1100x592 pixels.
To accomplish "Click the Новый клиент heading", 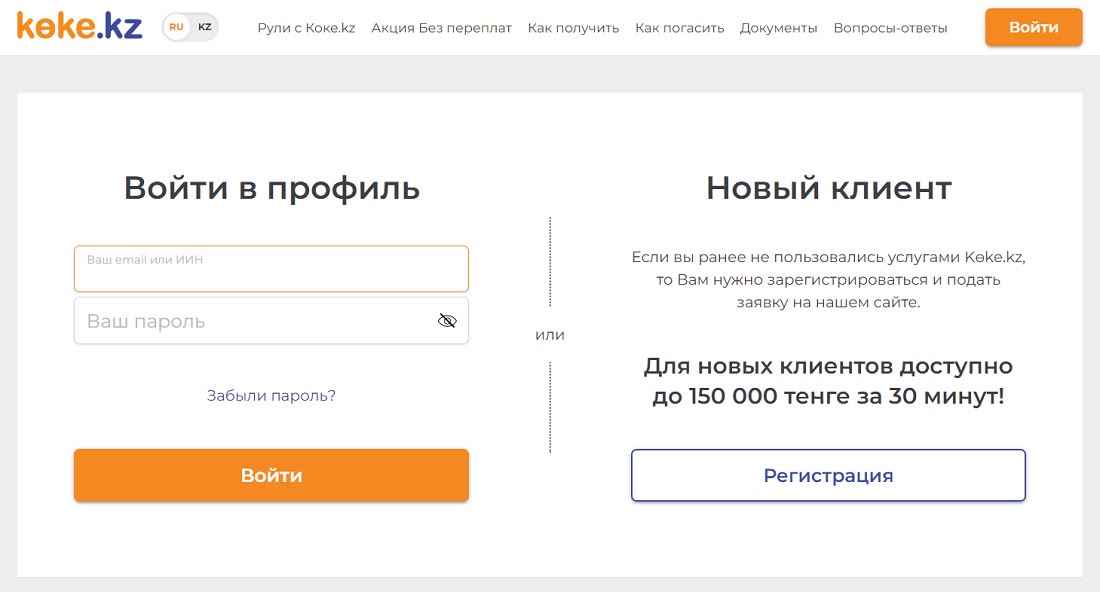I will click(829, 188).
